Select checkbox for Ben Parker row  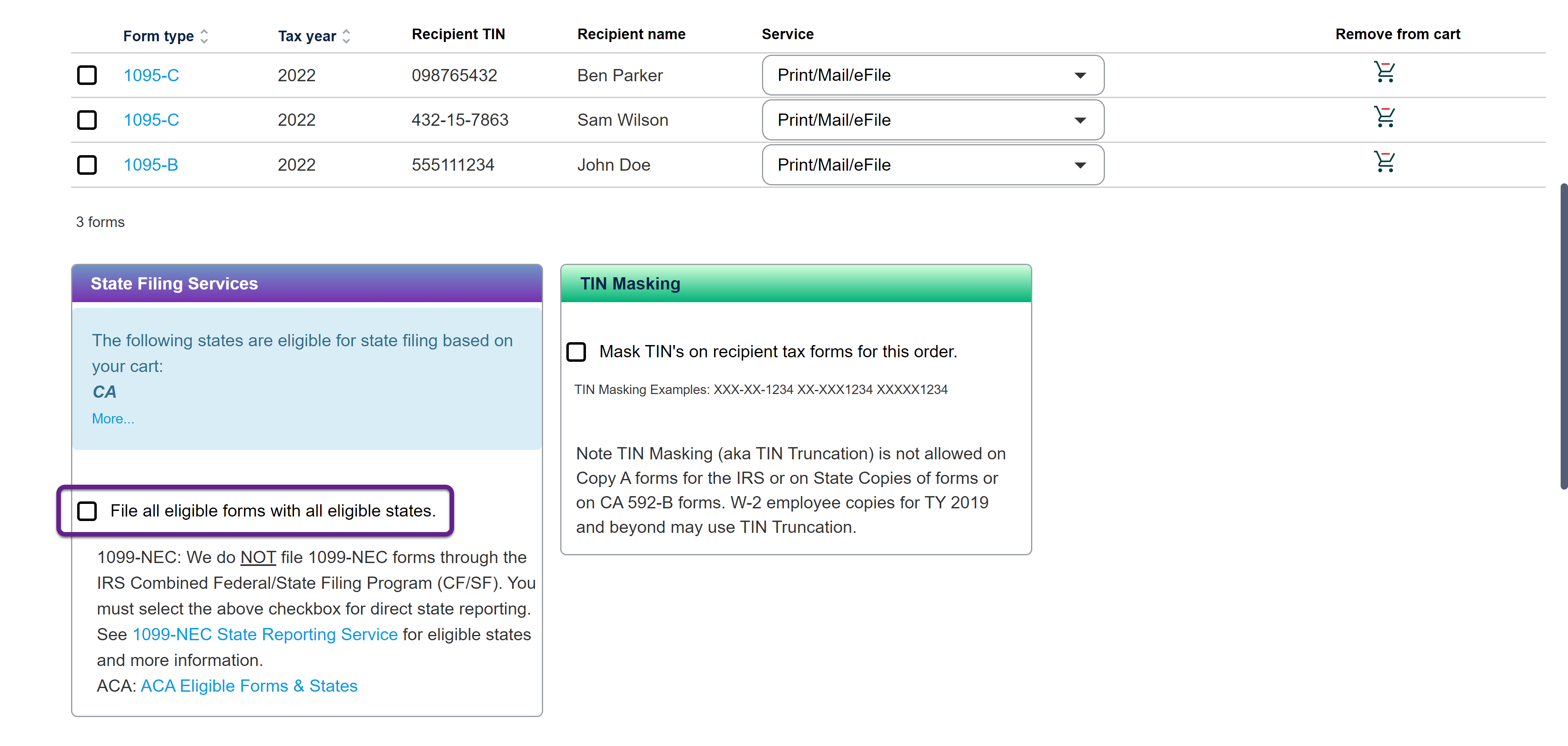[87, 76]
